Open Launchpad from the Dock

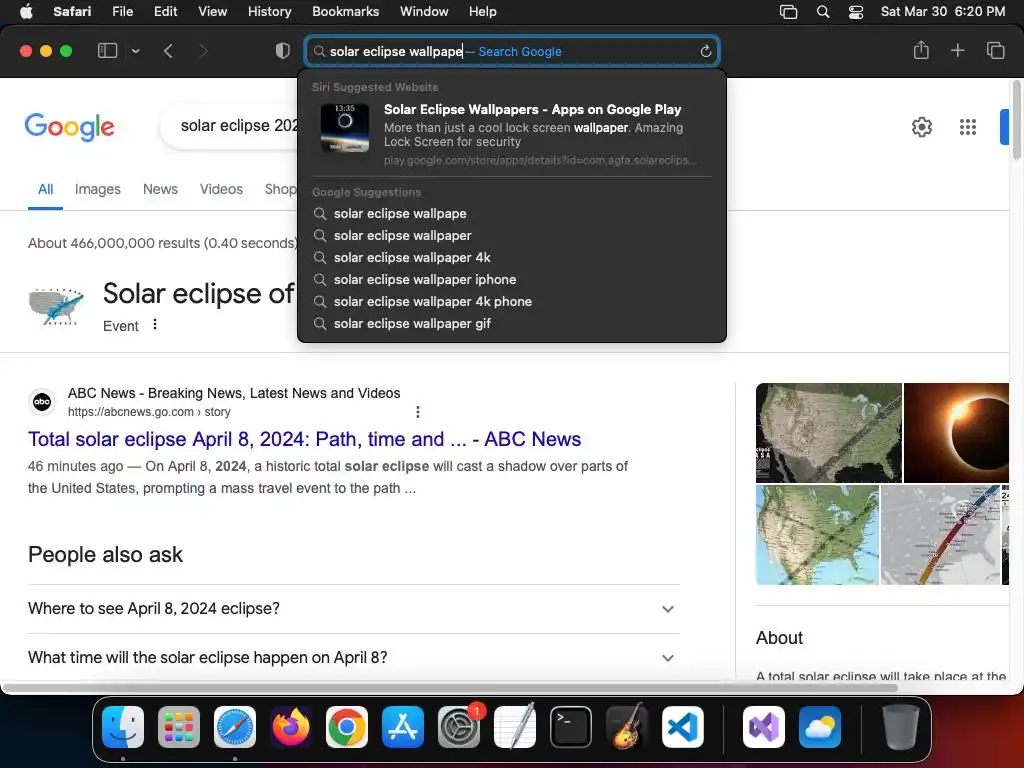click(x=178, y=727)
